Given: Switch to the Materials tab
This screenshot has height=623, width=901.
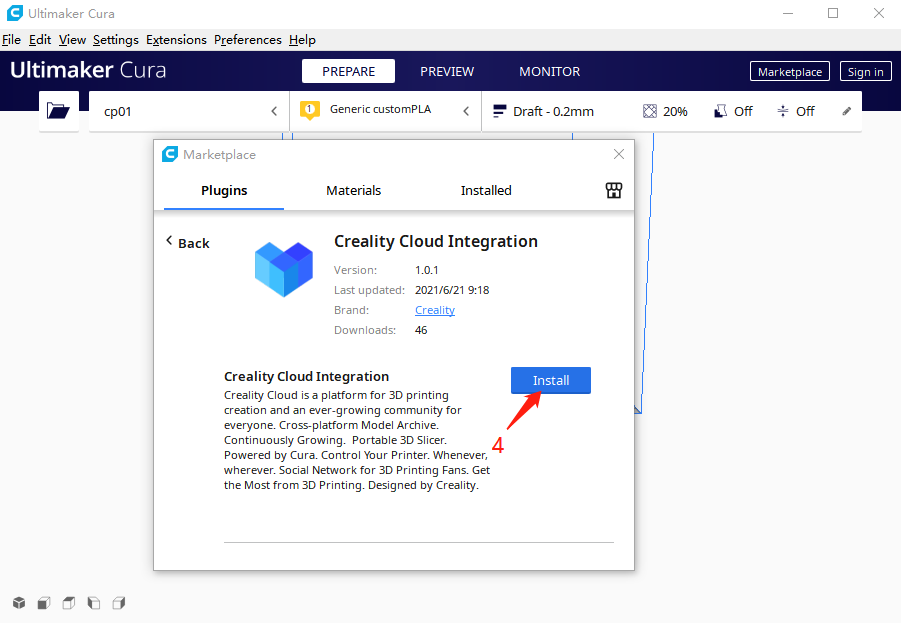Looking at the screenshot, I should [353, 190].
